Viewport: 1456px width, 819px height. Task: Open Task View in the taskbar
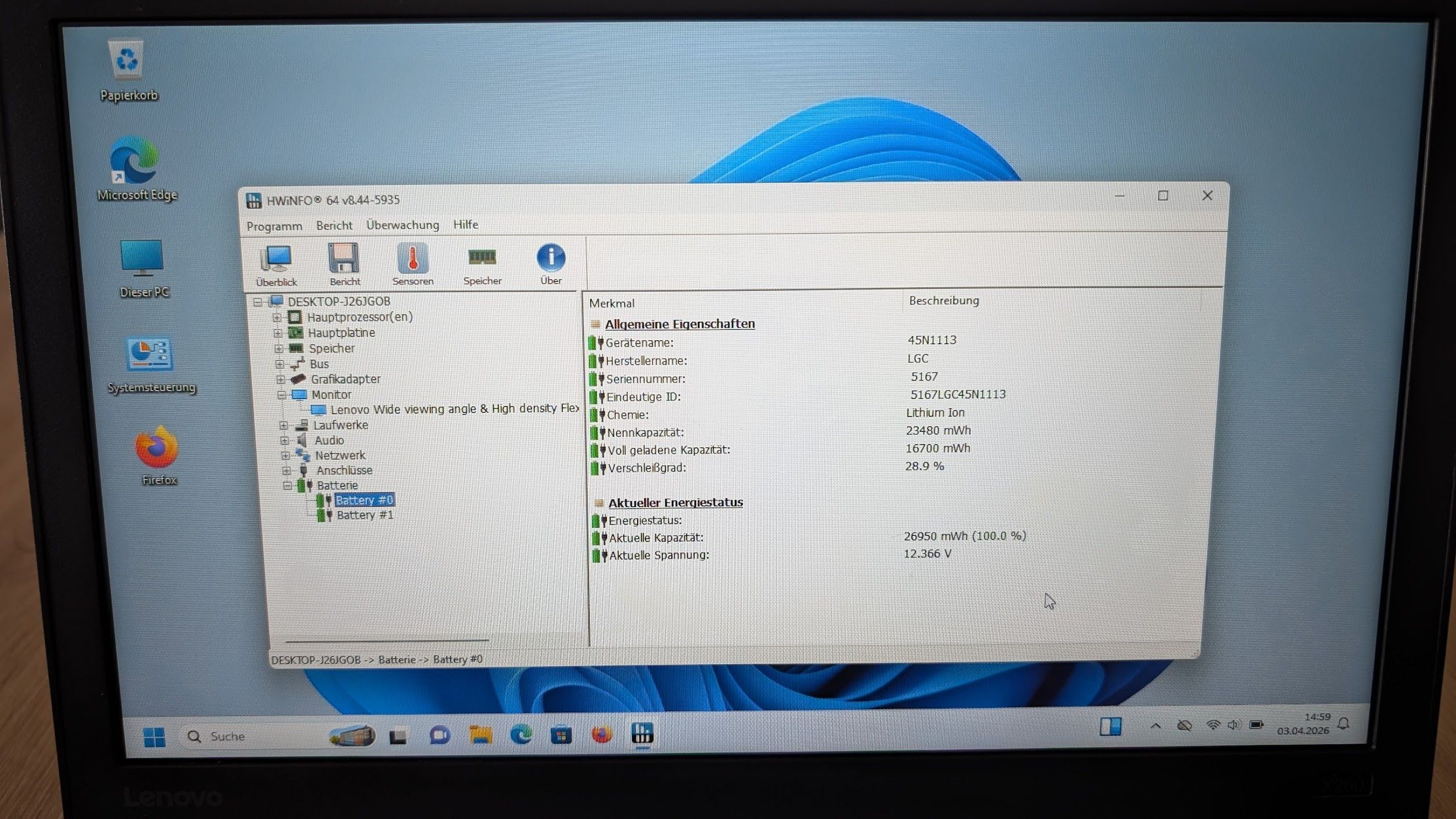click(398, 737)
